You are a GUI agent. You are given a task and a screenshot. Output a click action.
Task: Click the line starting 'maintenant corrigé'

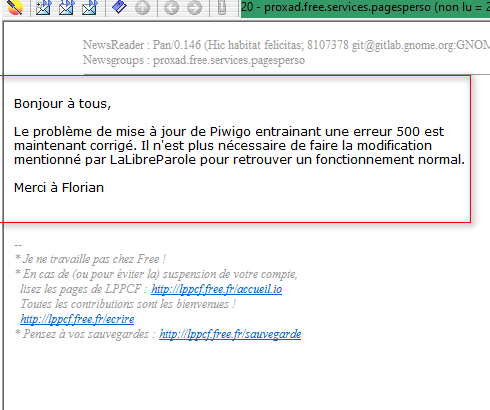point(223,146)
